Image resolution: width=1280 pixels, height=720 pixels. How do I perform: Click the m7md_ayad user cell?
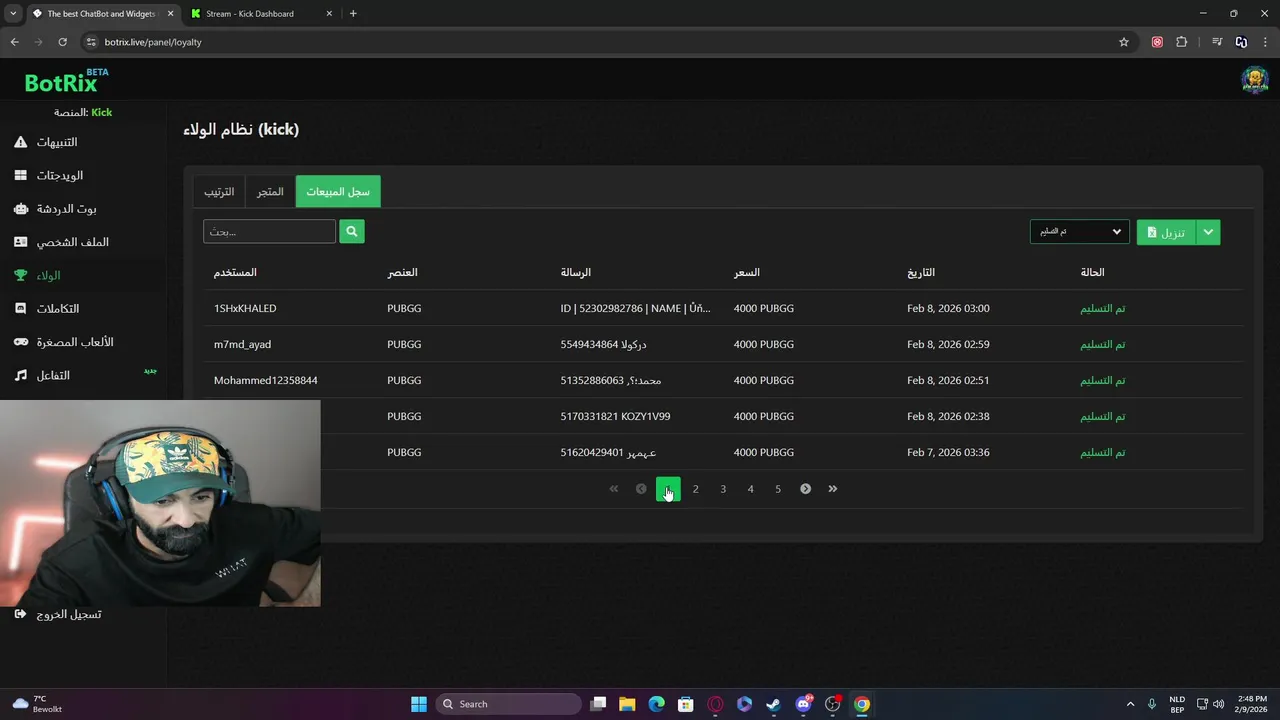point(242,344)
